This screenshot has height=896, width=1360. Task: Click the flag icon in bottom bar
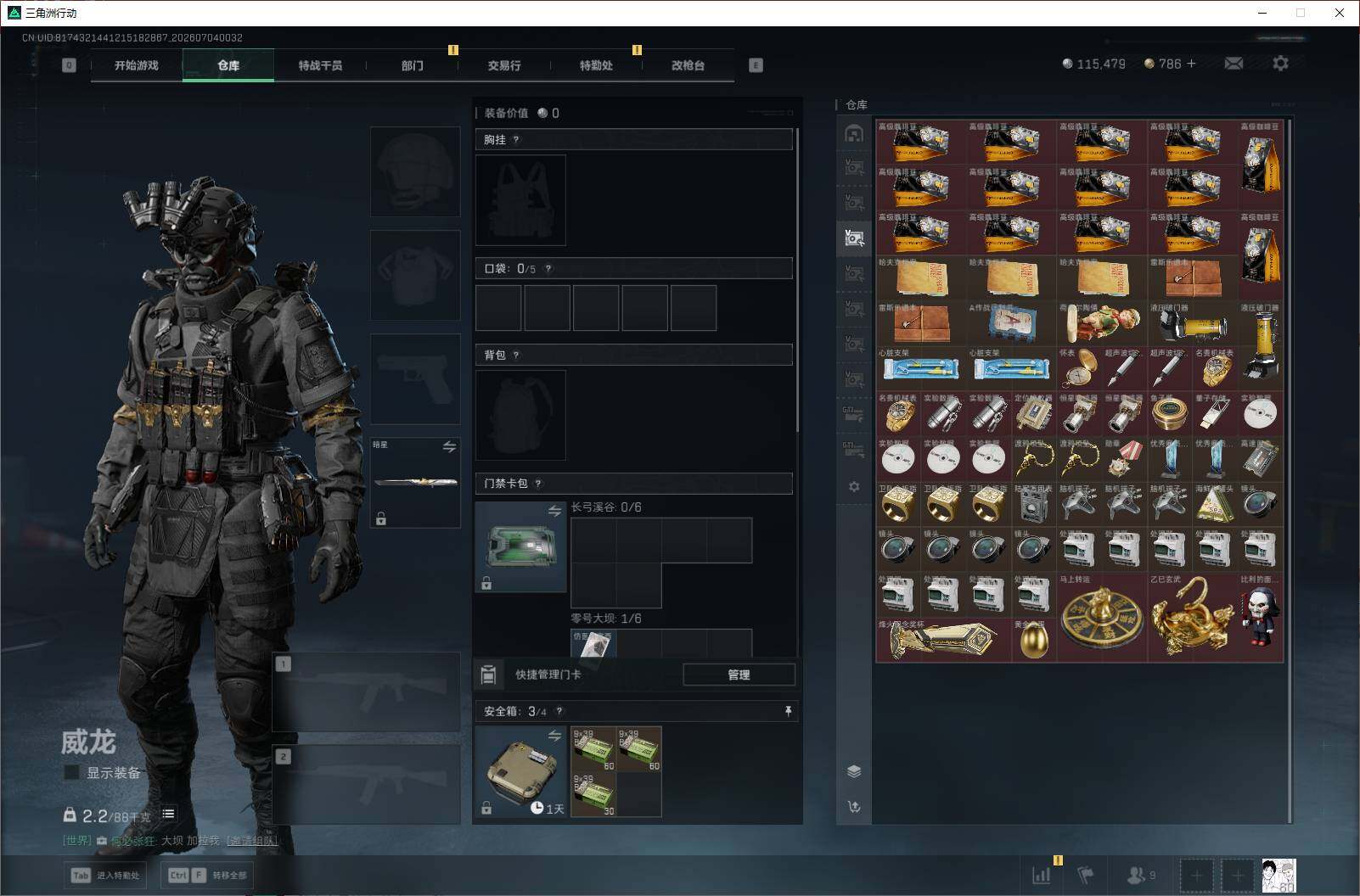click(x=1086, y=875)
